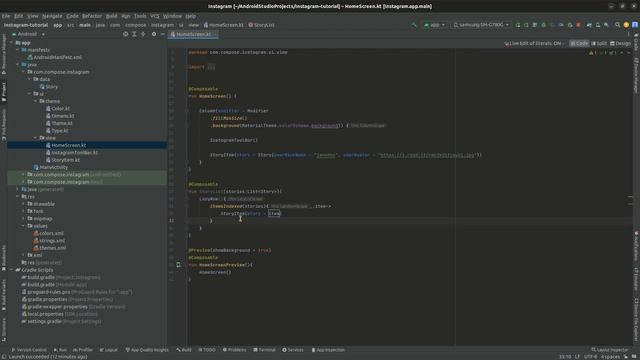Image resolution: width=640 pixels, height=360 pixels.
Task: Switch editor to Split view
Action: tap(599, 43)
